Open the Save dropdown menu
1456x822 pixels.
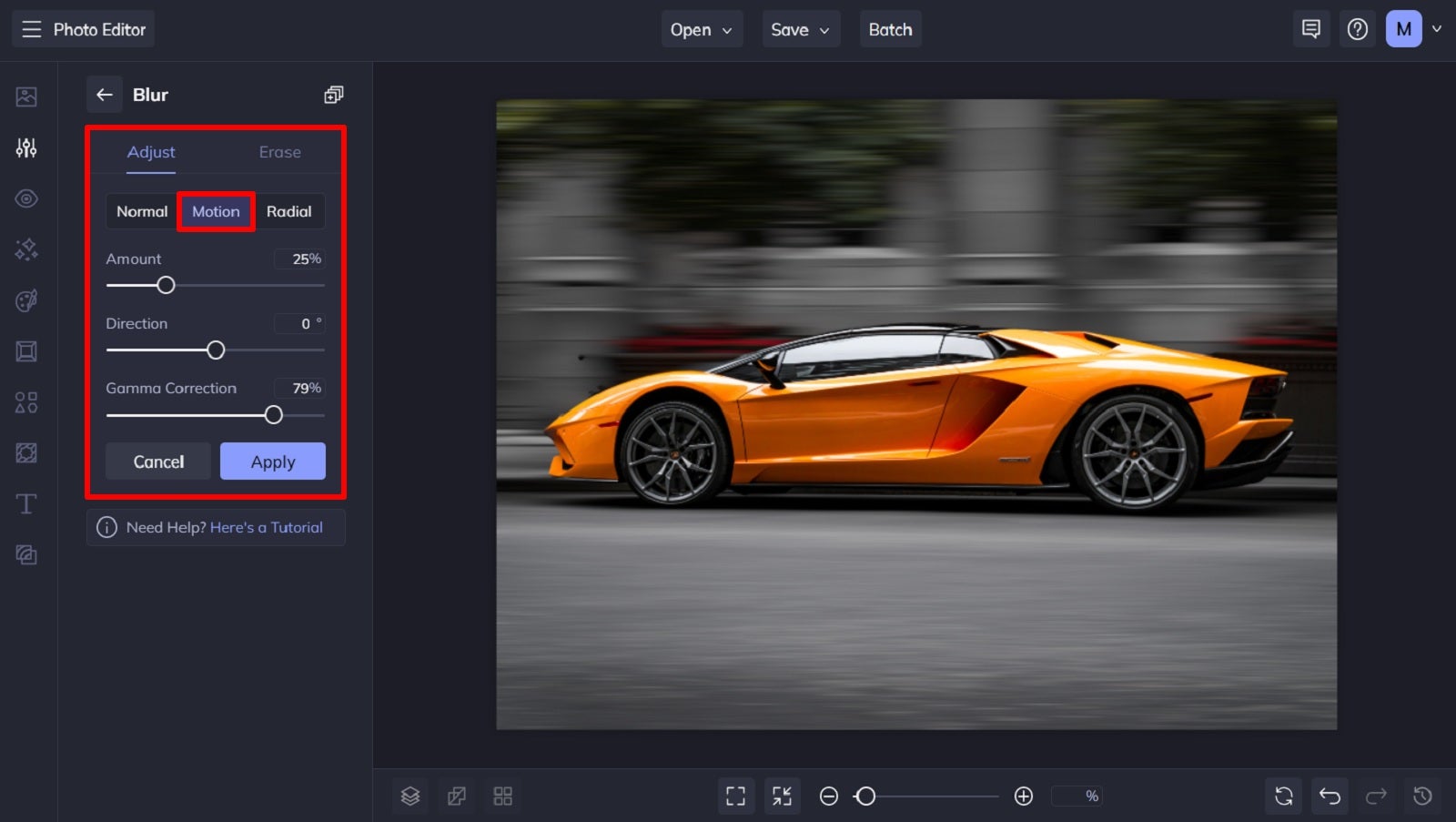(x=800, y=29)
